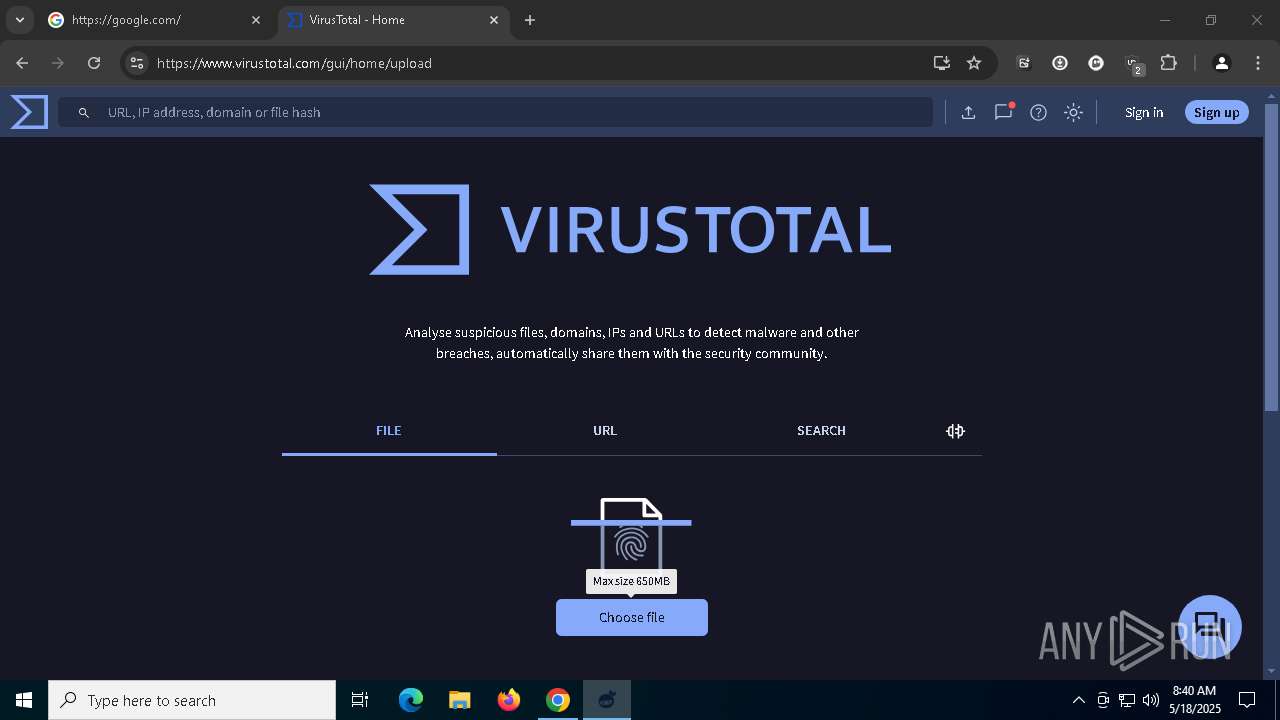Open the clock showing 8:40 AM
Screen dimensions: 1280x720
1195,700
